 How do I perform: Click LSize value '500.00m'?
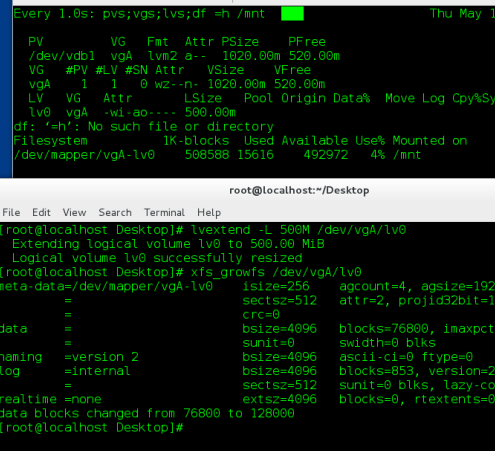click(210, 112)
